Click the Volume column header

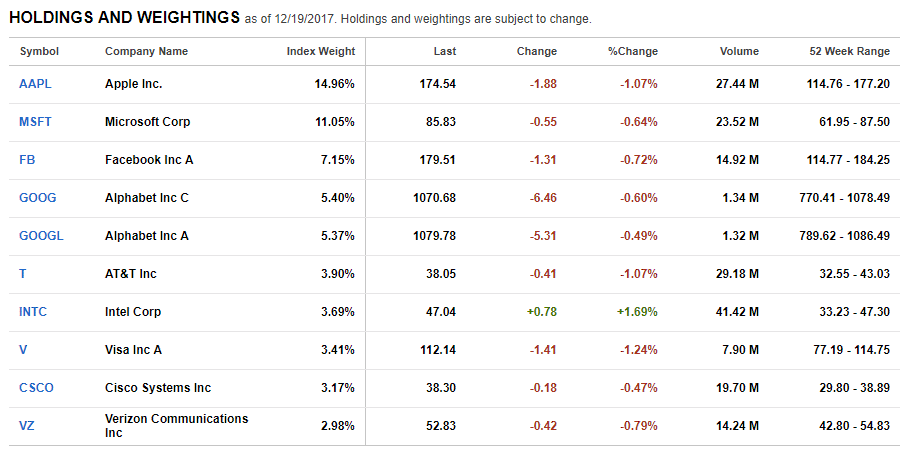coord(739,51)
